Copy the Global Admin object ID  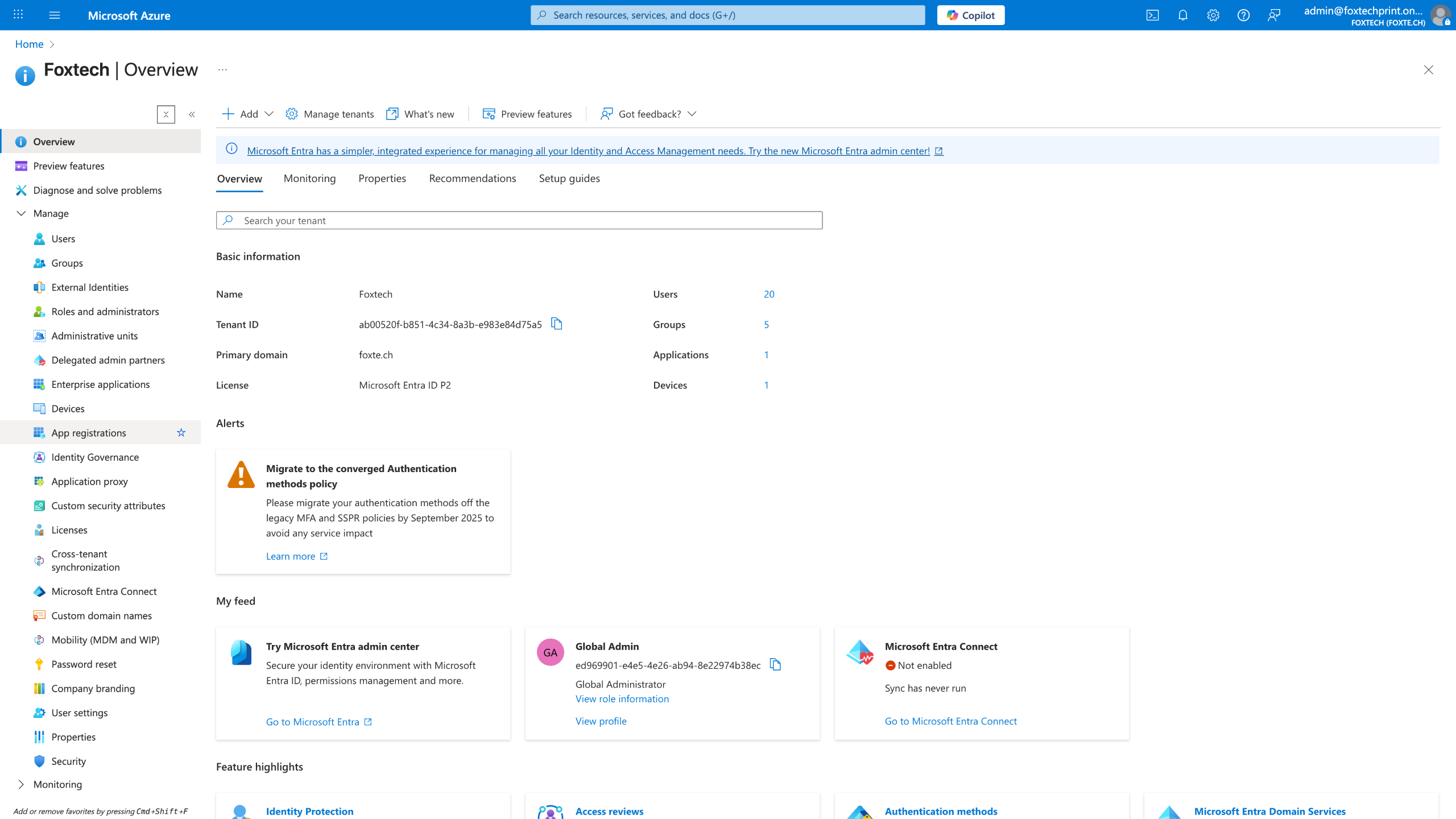(775, 665)
